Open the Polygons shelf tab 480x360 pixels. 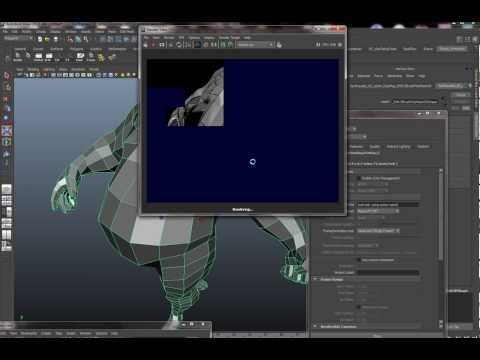click(76, 49)
